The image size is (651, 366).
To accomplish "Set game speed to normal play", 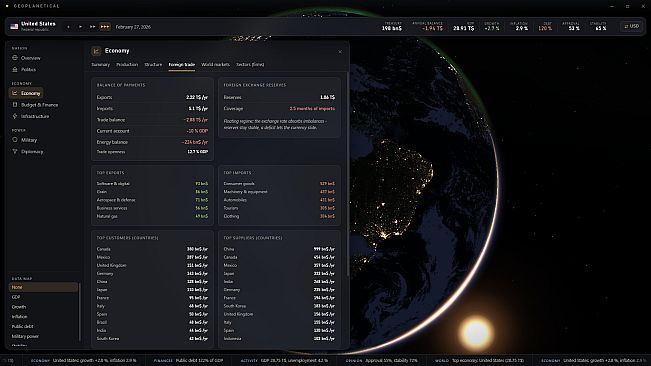I will point(81,27).
